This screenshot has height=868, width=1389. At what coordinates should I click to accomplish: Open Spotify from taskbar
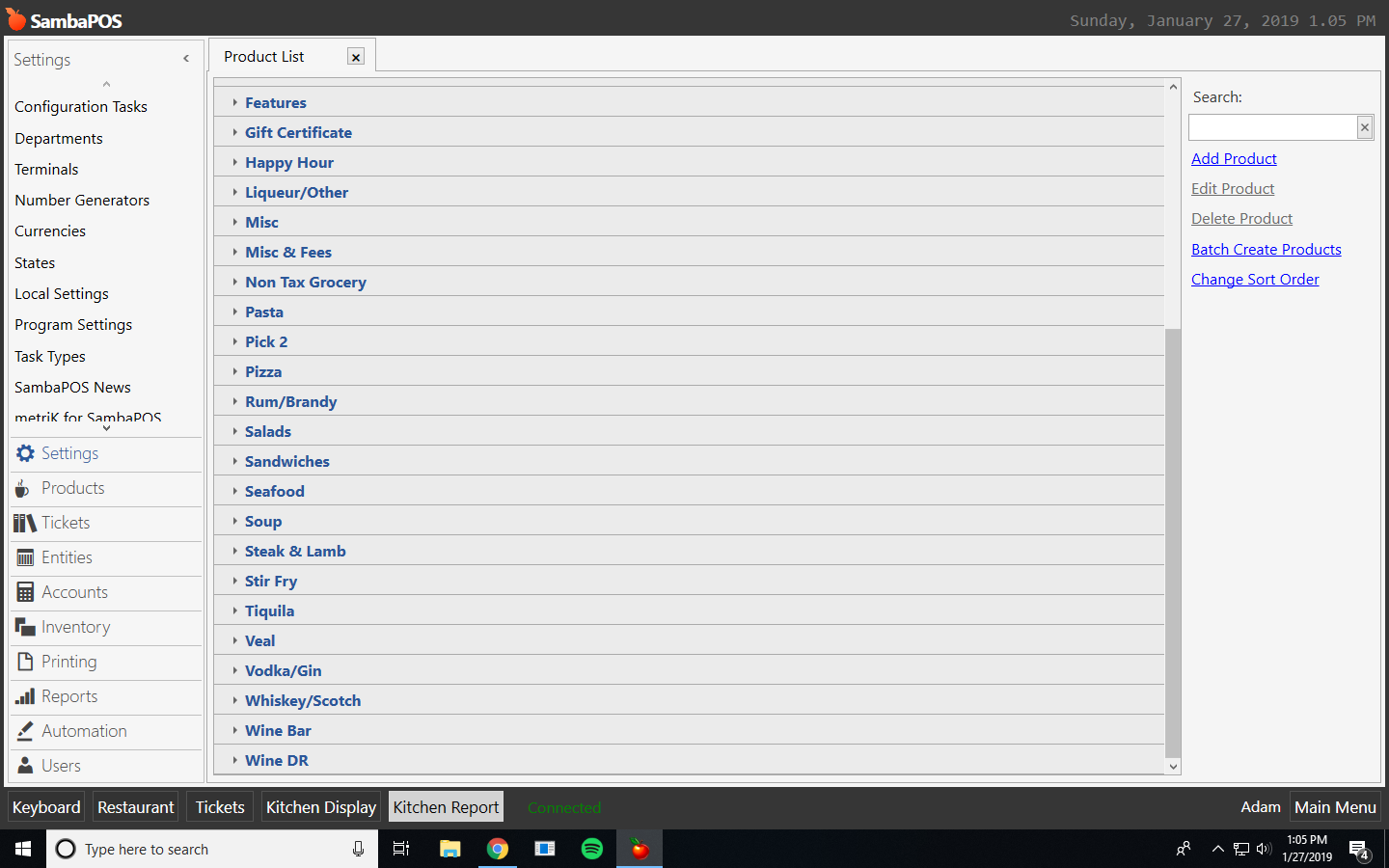pyautogui.click(x=592, y=849)
